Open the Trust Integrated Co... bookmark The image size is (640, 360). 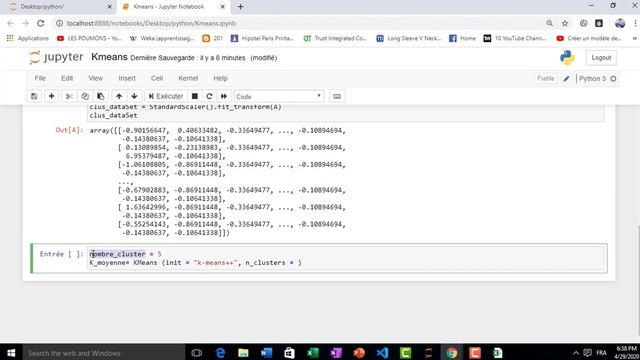point(335,38)
